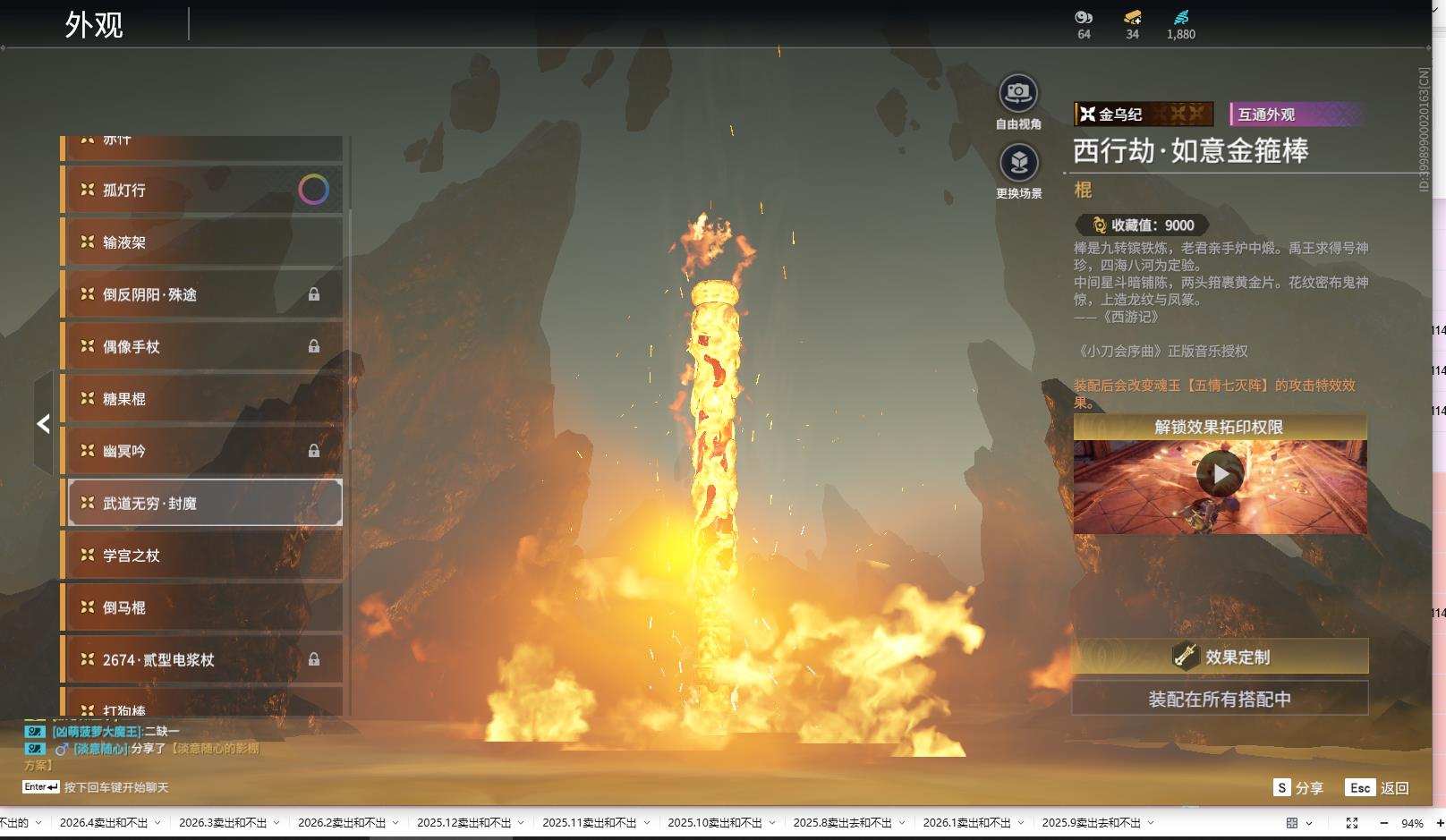Image resolution: width=1446 pixels, height=840 pixels.
Task: Select 输液架 in the appearance list
Action: click(x=202, y=242)
